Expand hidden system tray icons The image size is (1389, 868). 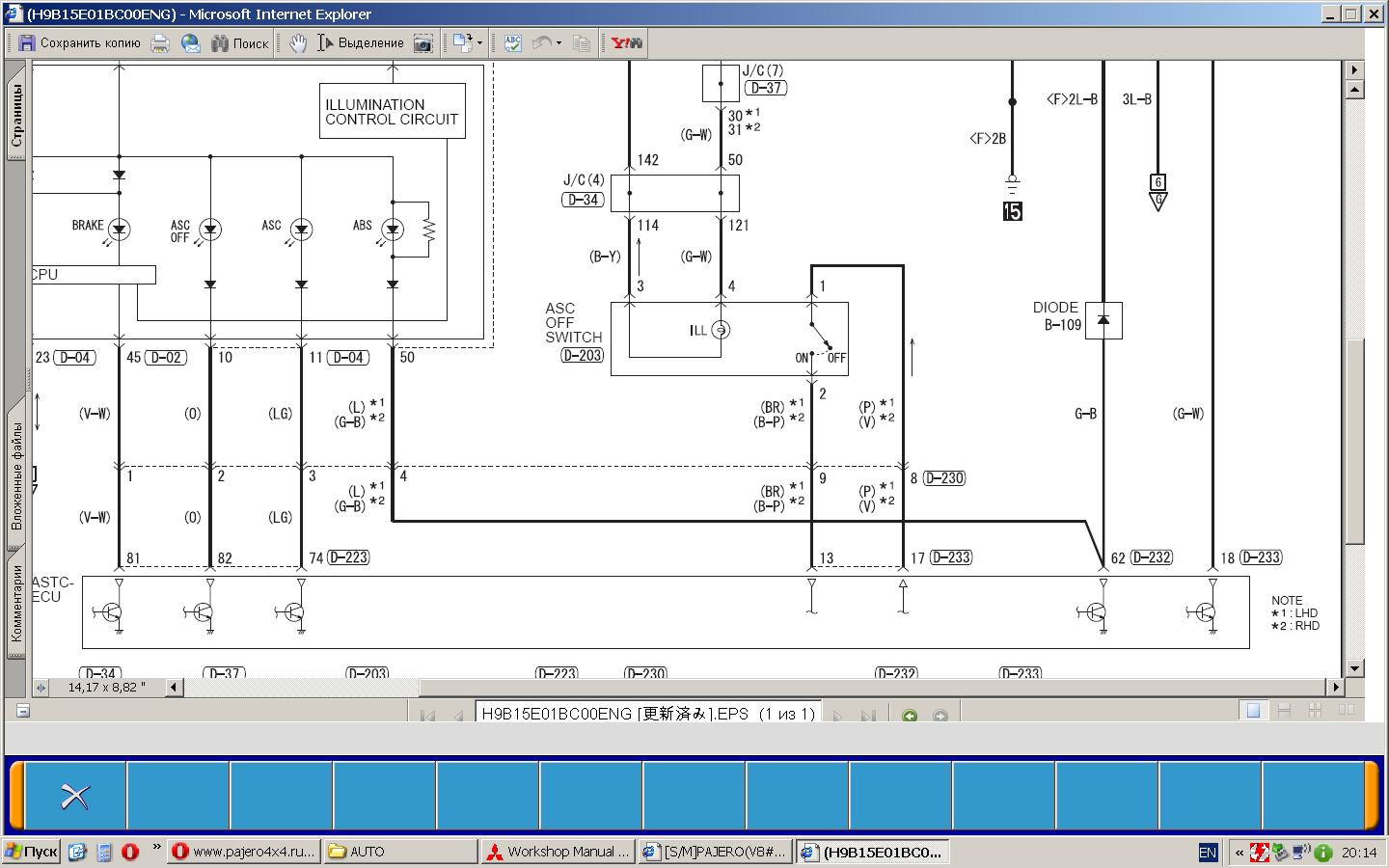tap(1239, 853)
